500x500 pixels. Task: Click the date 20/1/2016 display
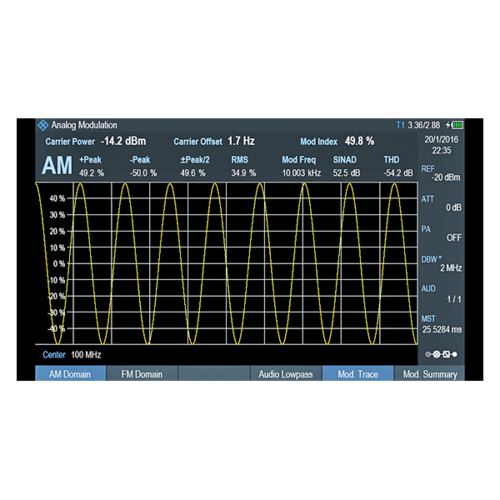pyautogui.click(x=441, y=140)
